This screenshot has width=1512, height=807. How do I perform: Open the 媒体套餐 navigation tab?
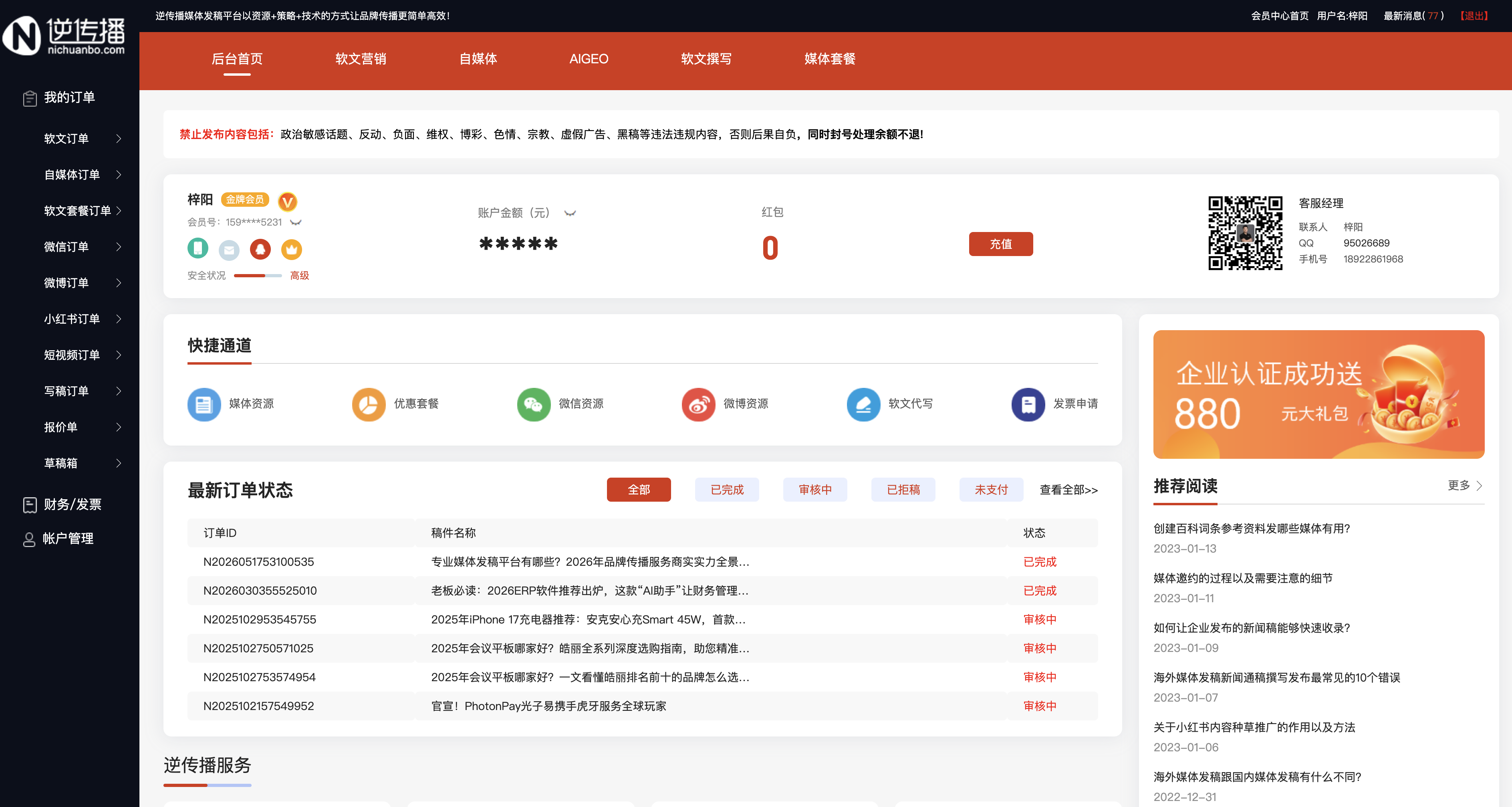coord(830,59)
